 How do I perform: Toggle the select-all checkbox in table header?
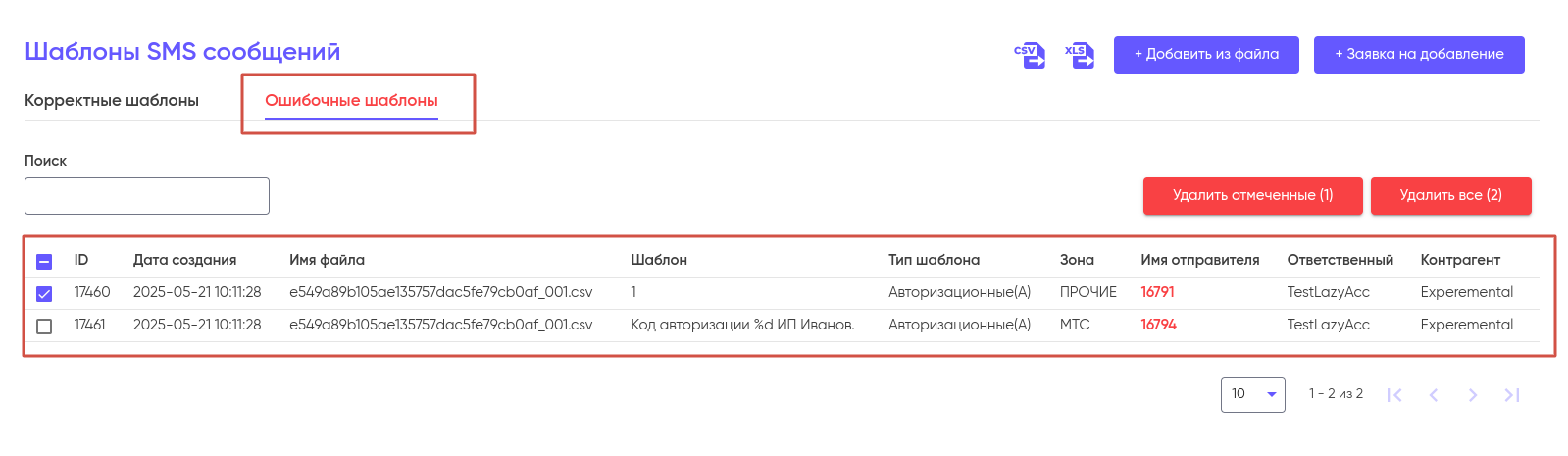tap(44, 261)
